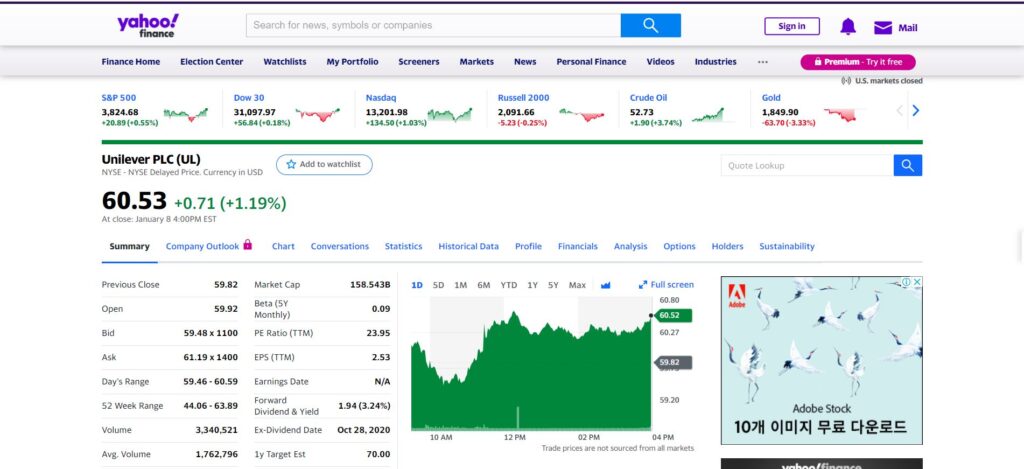Viewport: 1024px width, 469px height.
Task: Expand the chart to Full screen
Action: point(666,285)
